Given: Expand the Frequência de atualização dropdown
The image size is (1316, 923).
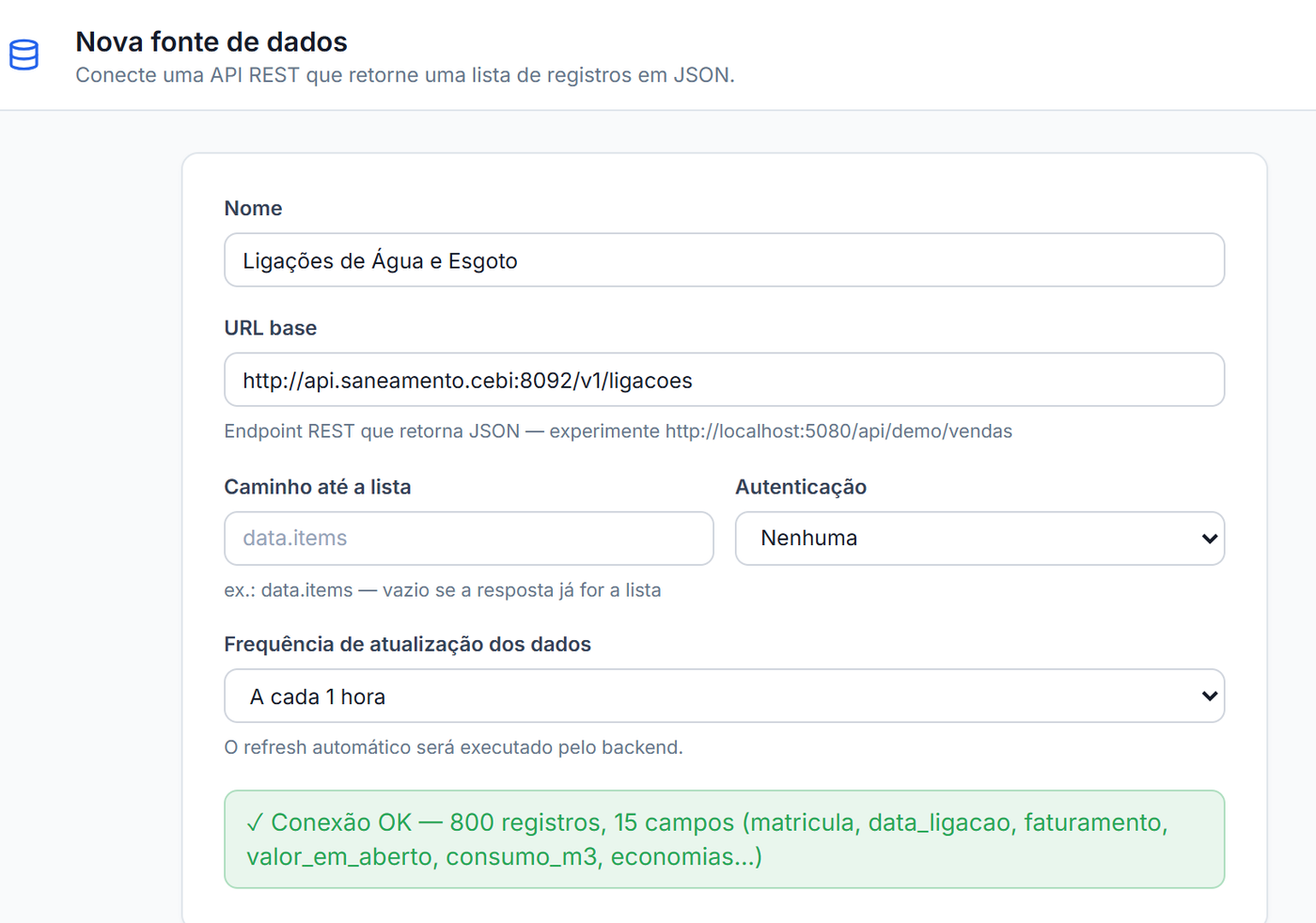Looking at the screenshot, I should pyautogui.click(x=724, y=696).
